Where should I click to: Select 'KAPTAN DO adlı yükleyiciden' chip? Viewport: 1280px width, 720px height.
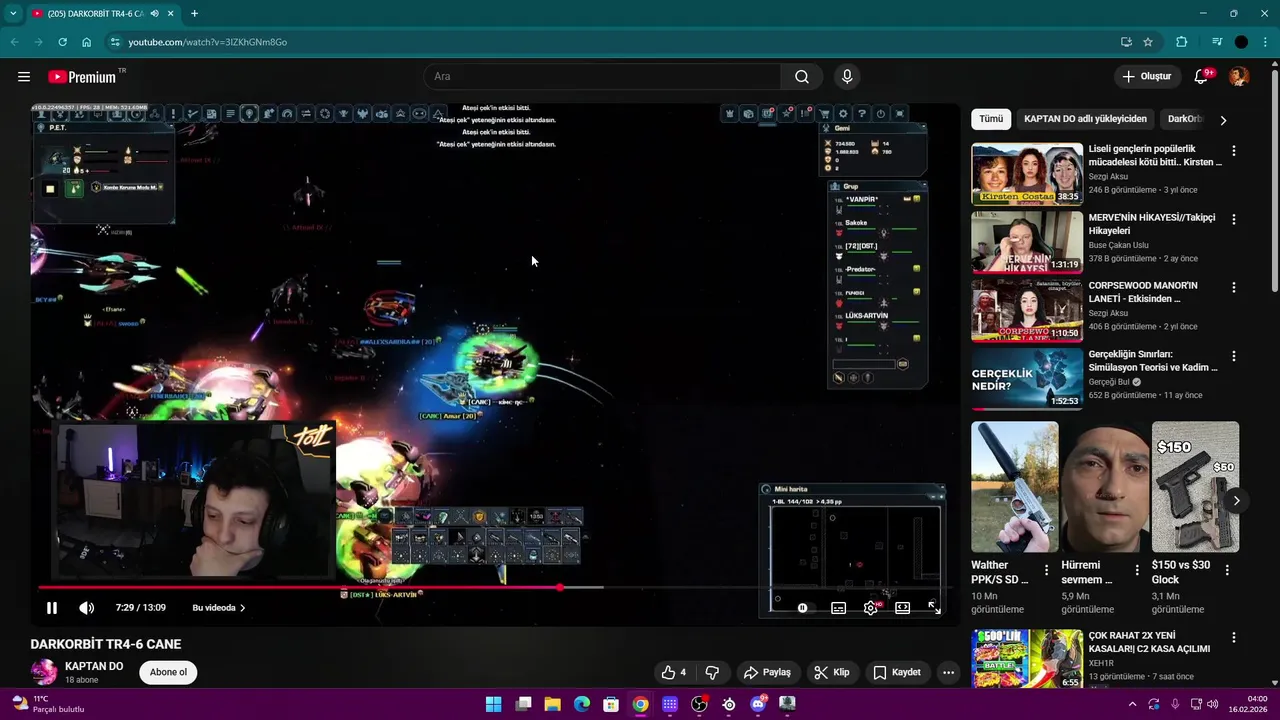tap(1085, 119)
